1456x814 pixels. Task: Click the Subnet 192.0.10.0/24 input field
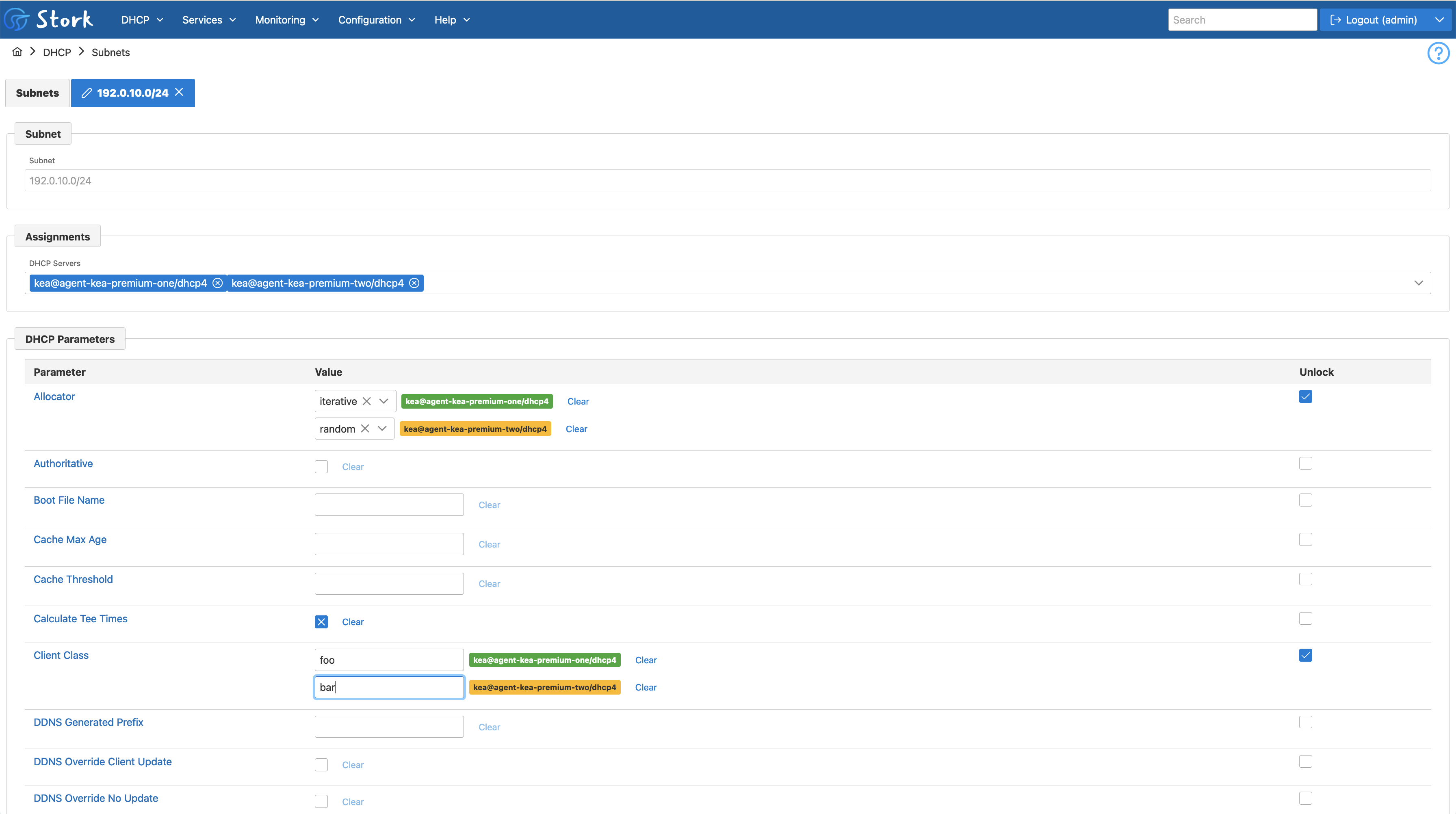[728, 181]
